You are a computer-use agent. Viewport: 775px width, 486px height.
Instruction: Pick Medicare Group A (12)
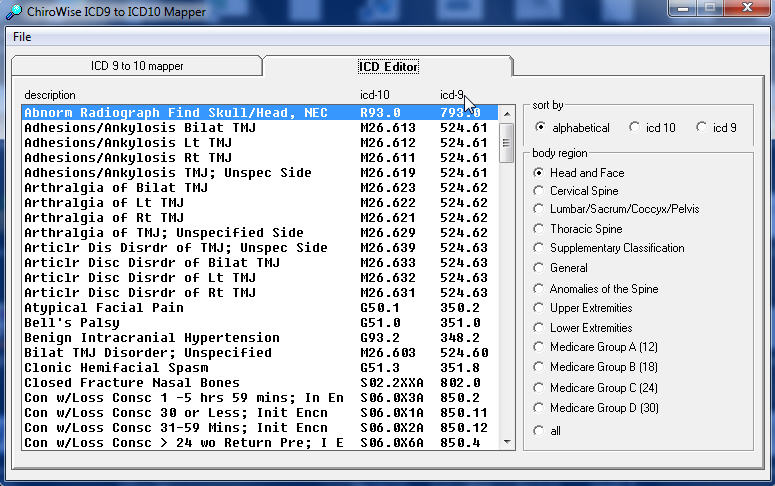click(596, 347)
